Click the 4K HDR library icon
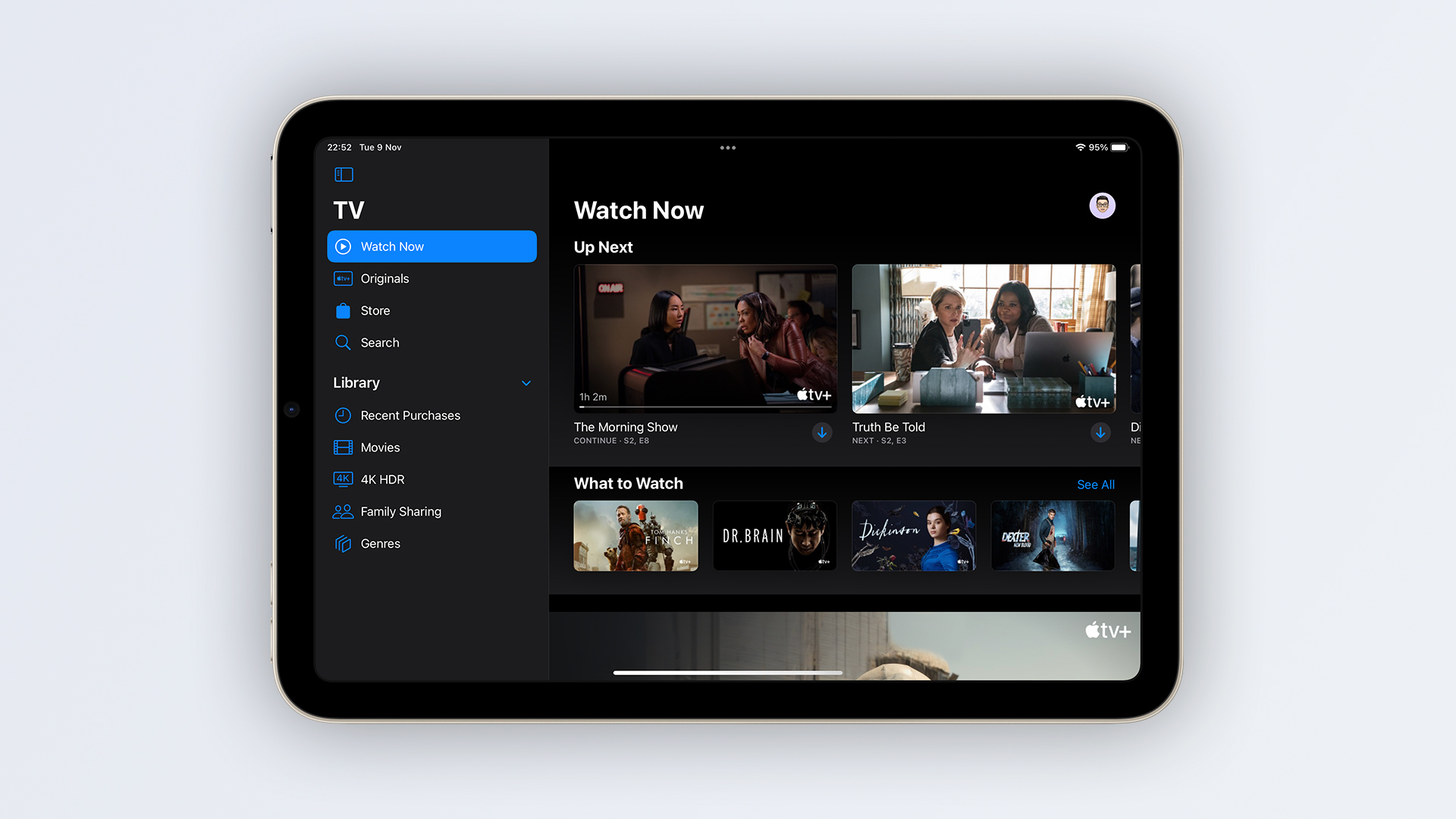 [343, 479]
